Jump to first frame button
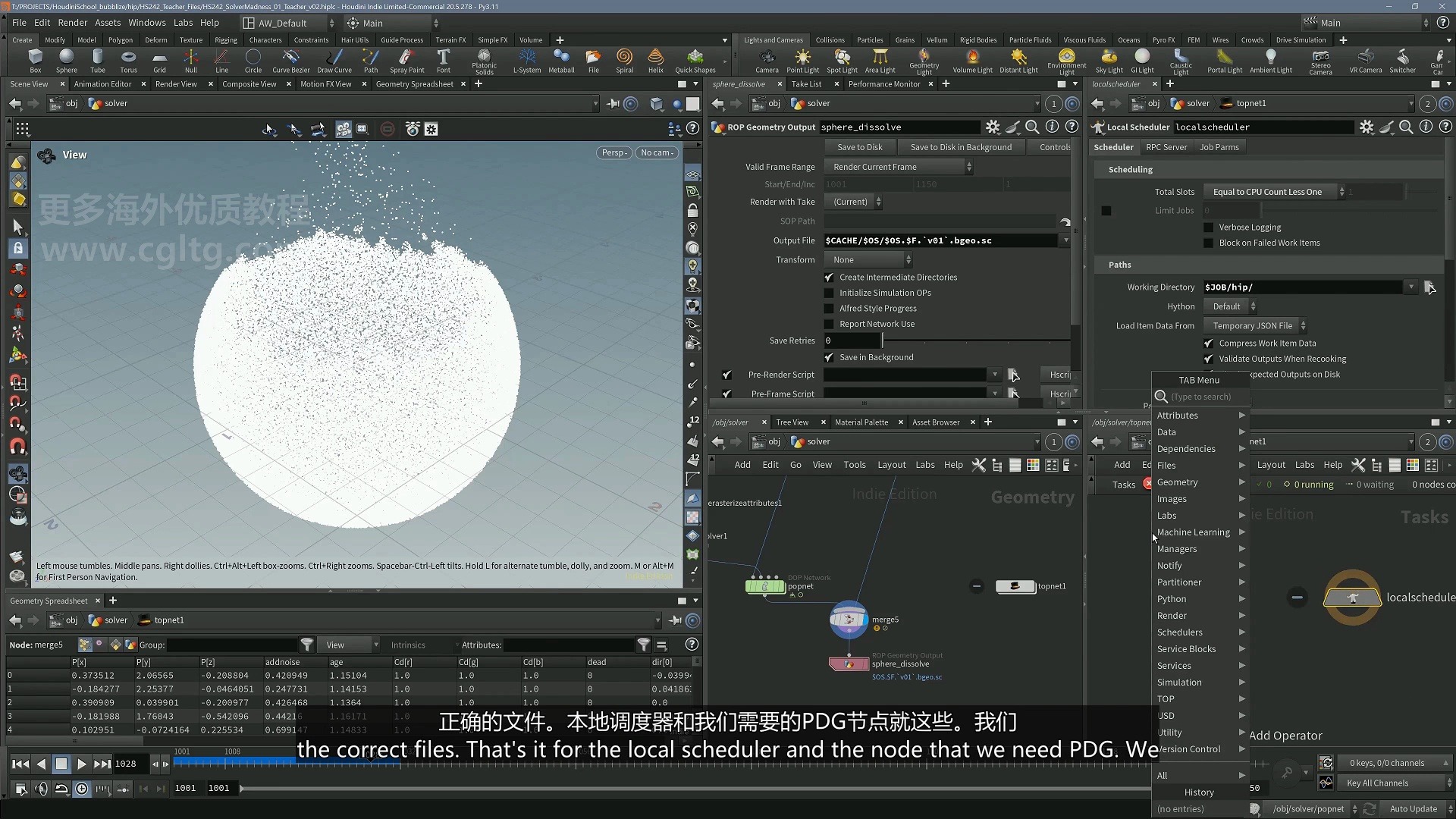This screenshot has width=1456, height=819. 21,764
